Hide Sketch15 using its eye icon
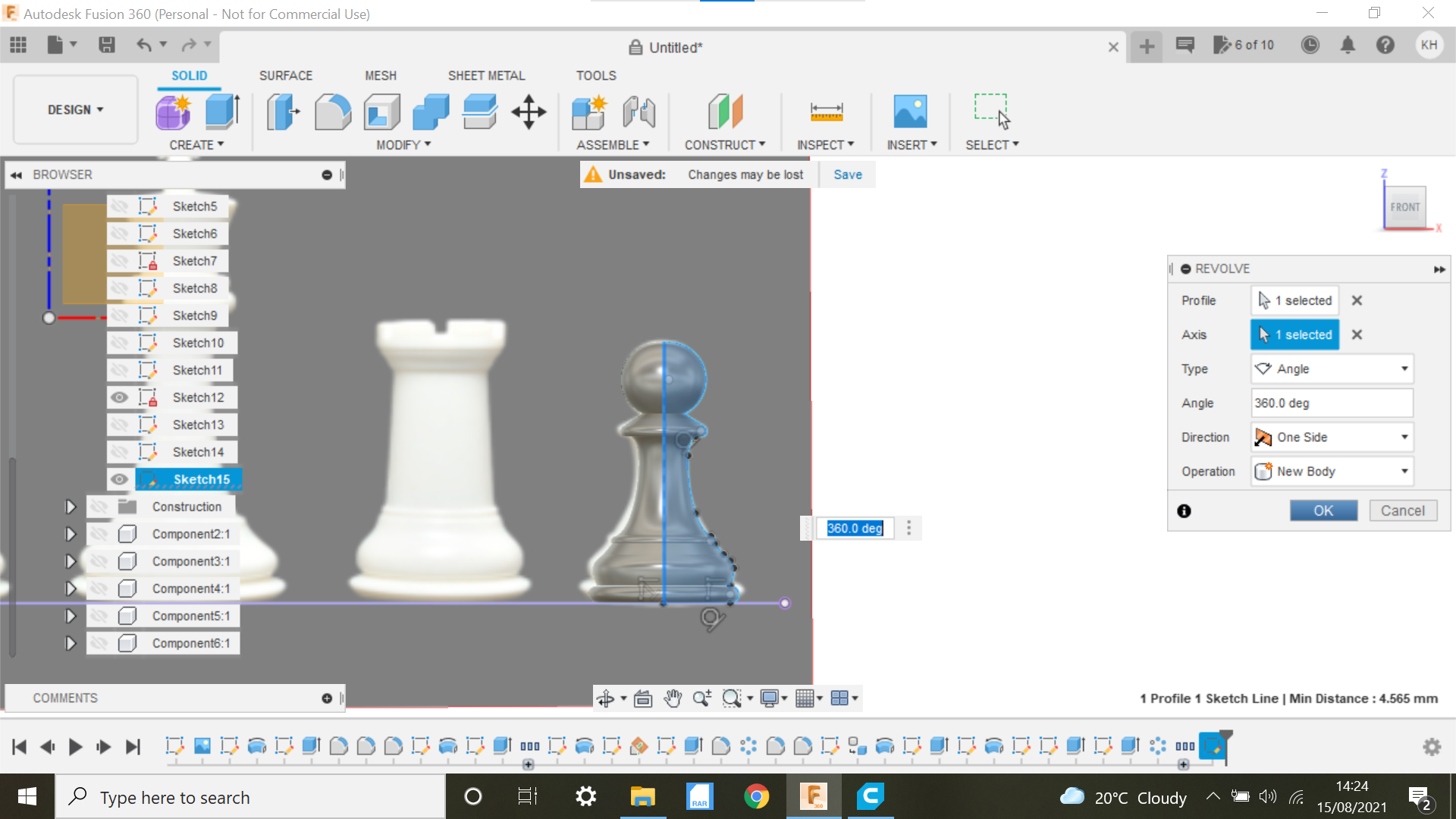 120,479
